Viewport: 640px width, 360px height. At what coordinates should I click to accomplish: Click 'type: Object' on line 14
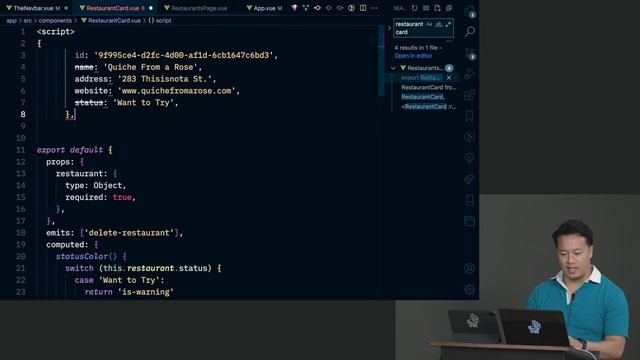(x=93, y=185)
